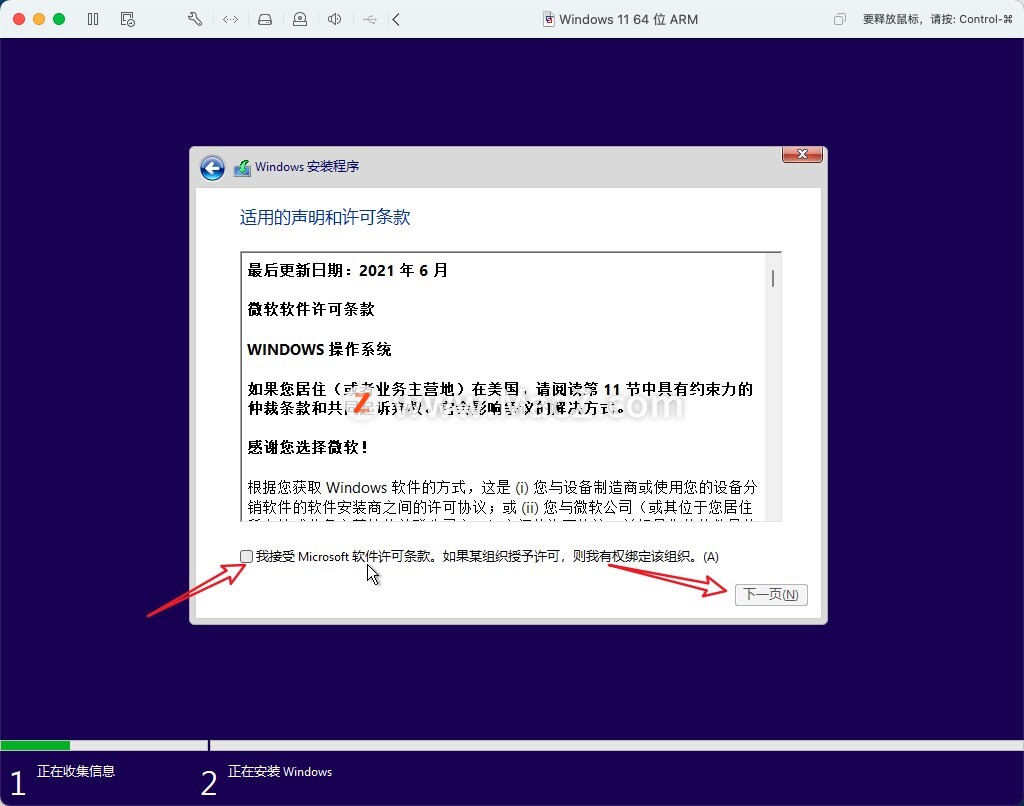Pause the virtual machine
The image size is (1024, 806).
pos(93,19)
